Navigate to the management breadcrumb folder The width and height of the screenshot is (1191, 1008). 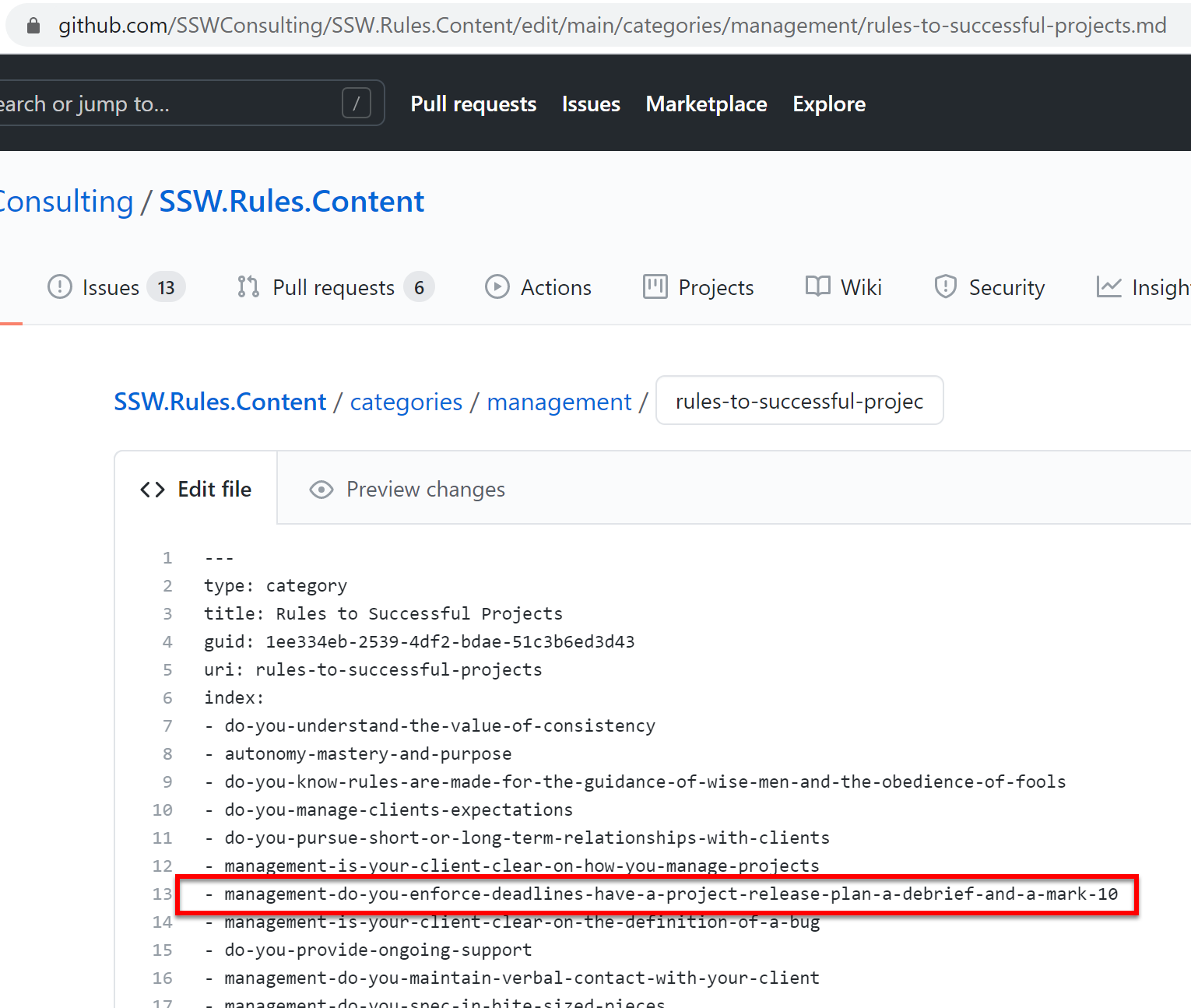pyautogui.click(x=559, y=402)
